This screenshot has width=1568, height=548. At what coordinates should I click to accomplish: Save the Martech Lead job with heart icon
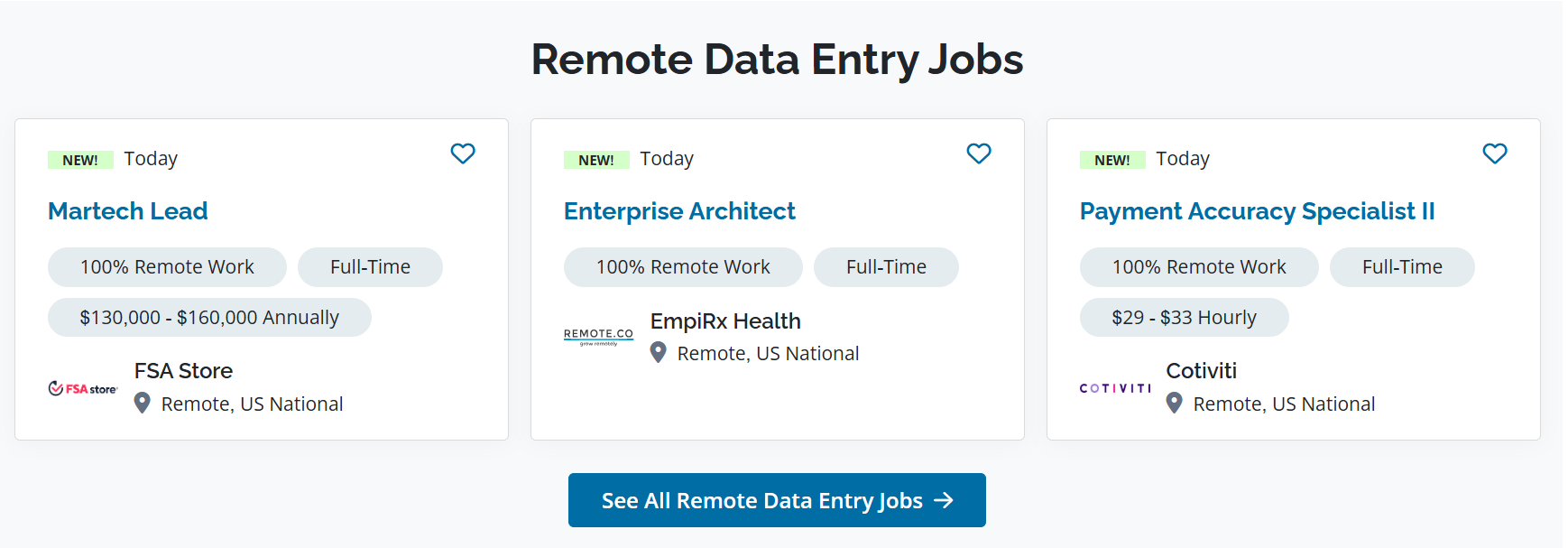coord(463,153)
